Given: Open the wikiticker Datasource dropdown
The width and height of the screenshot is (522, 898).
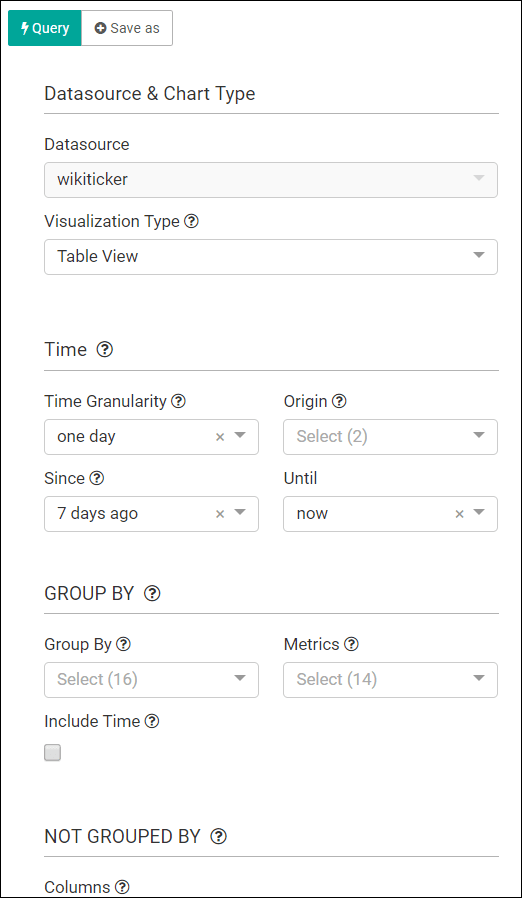Looking at the screenshot, I should [271, 180].
